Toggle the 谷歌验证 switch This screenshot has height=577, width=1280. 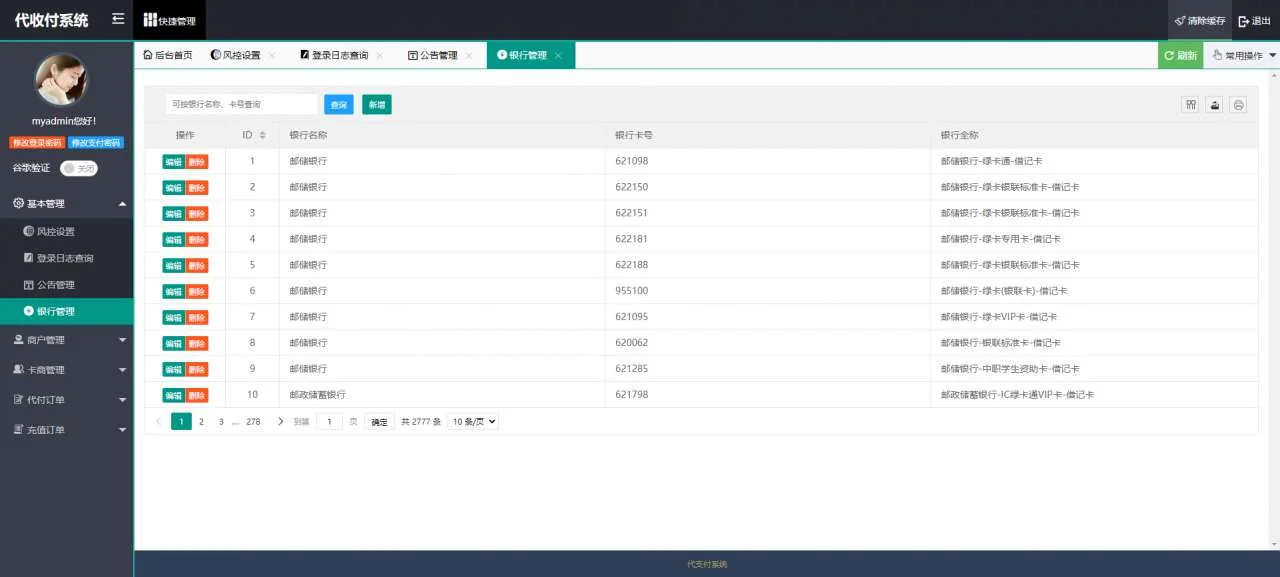(x=78, y=169)
